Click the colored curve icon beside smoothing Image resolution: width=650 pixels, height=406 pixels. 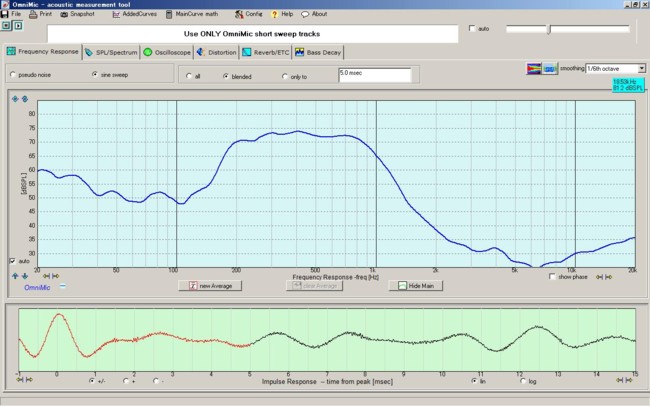pyautogui.click(x=534, y=68)
